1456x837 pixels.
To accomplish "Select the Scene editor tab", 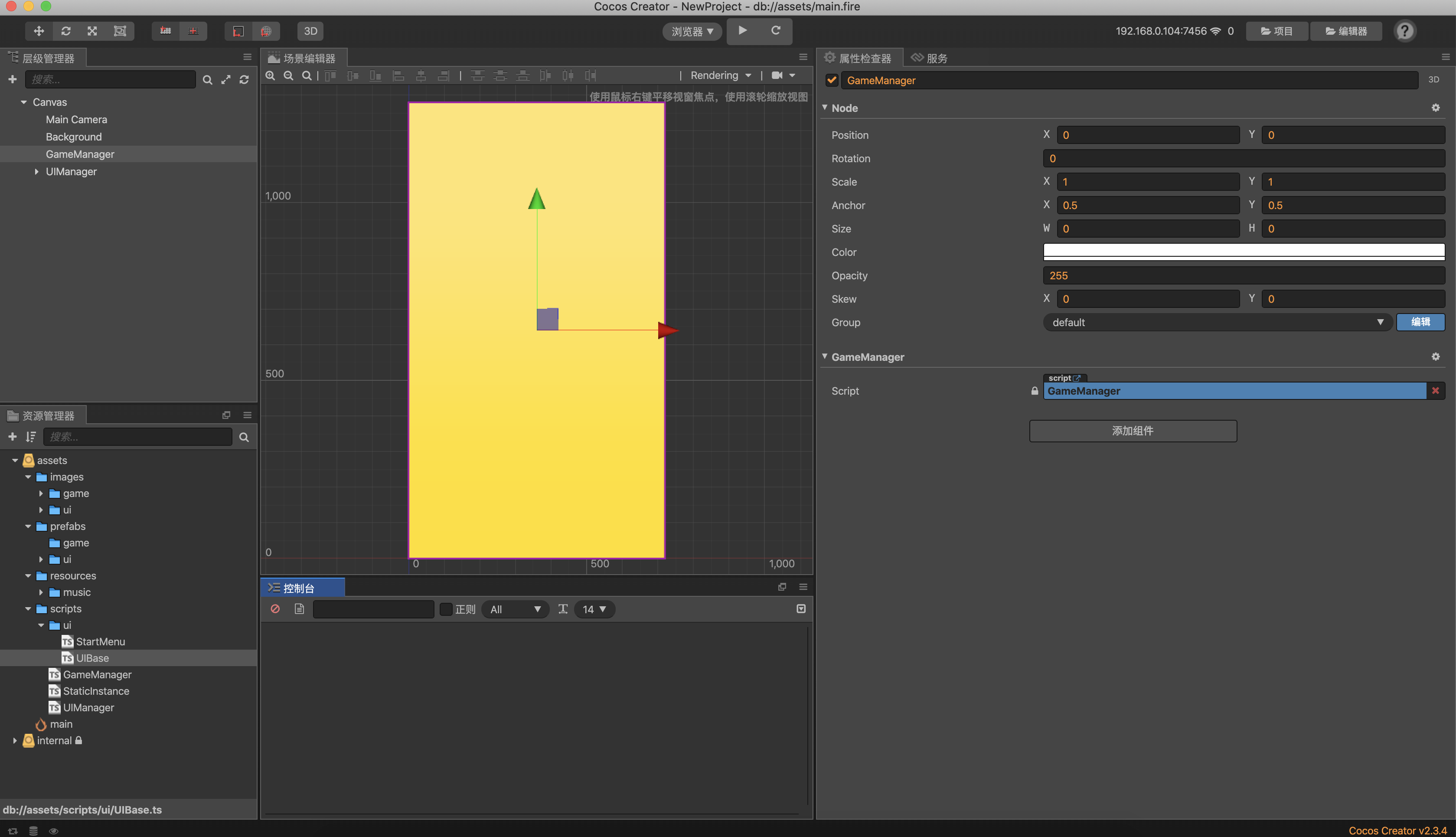I will click(x=304, y=58).
